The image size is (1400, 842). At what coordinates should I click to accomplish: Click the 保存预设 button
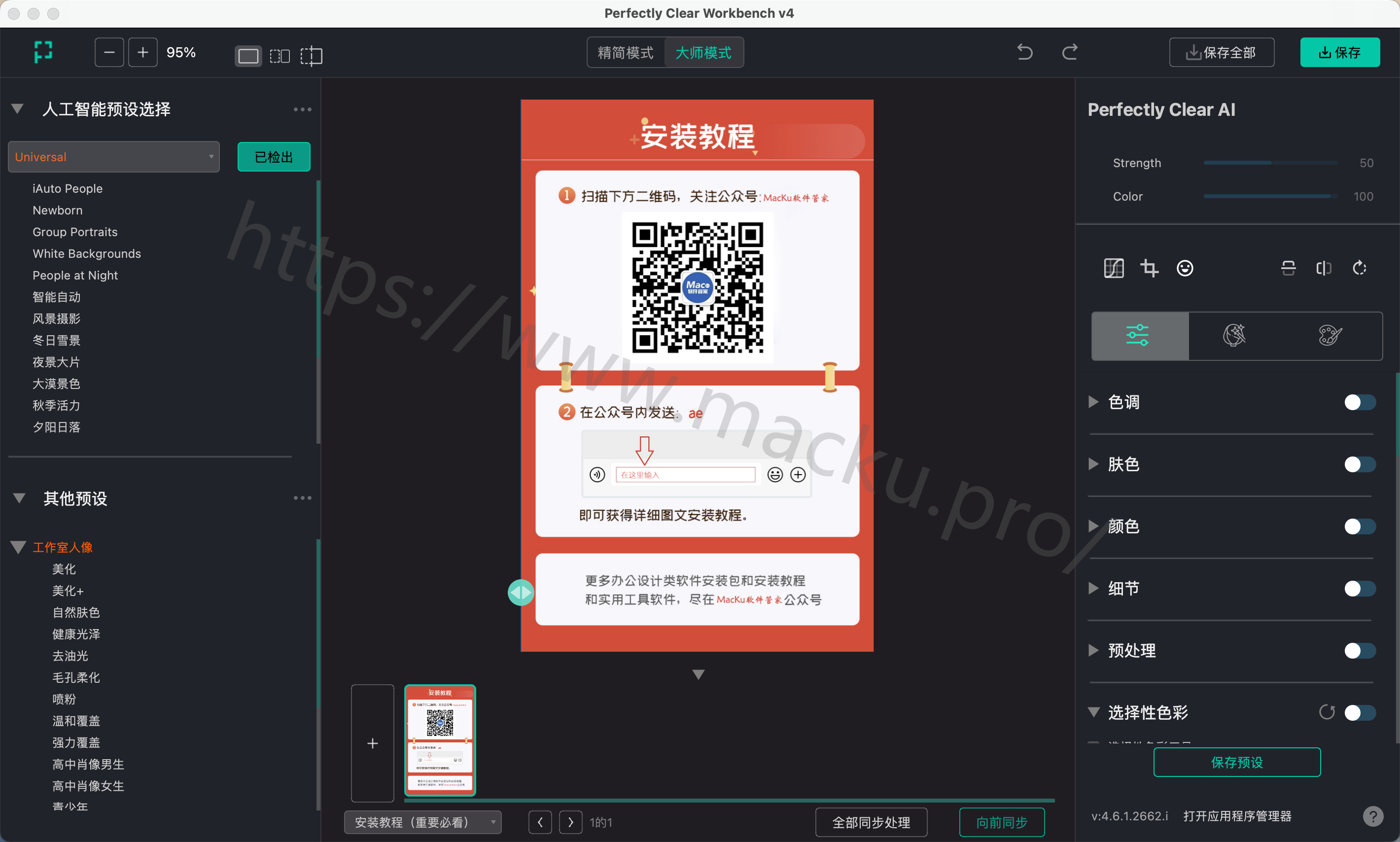(1237, 762)
